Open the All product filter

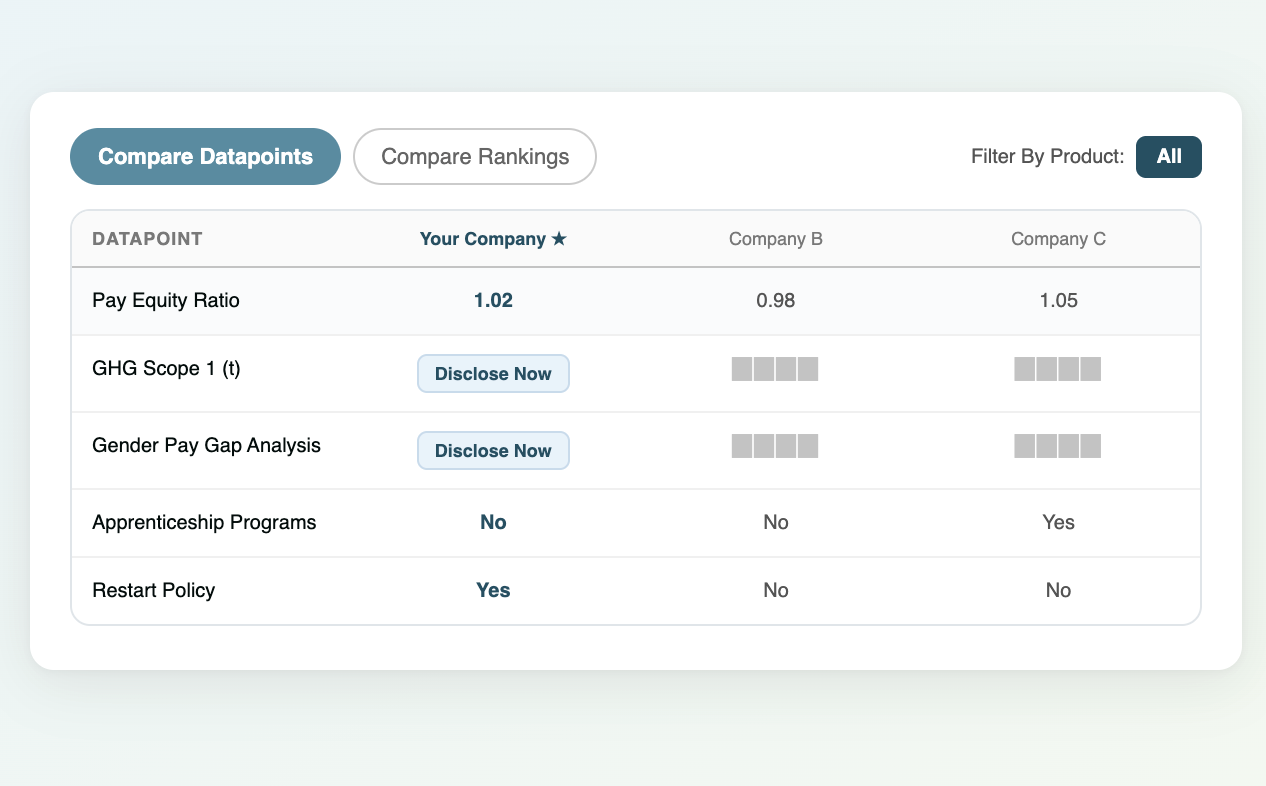pyautogui.click(x=1168, y=157)
